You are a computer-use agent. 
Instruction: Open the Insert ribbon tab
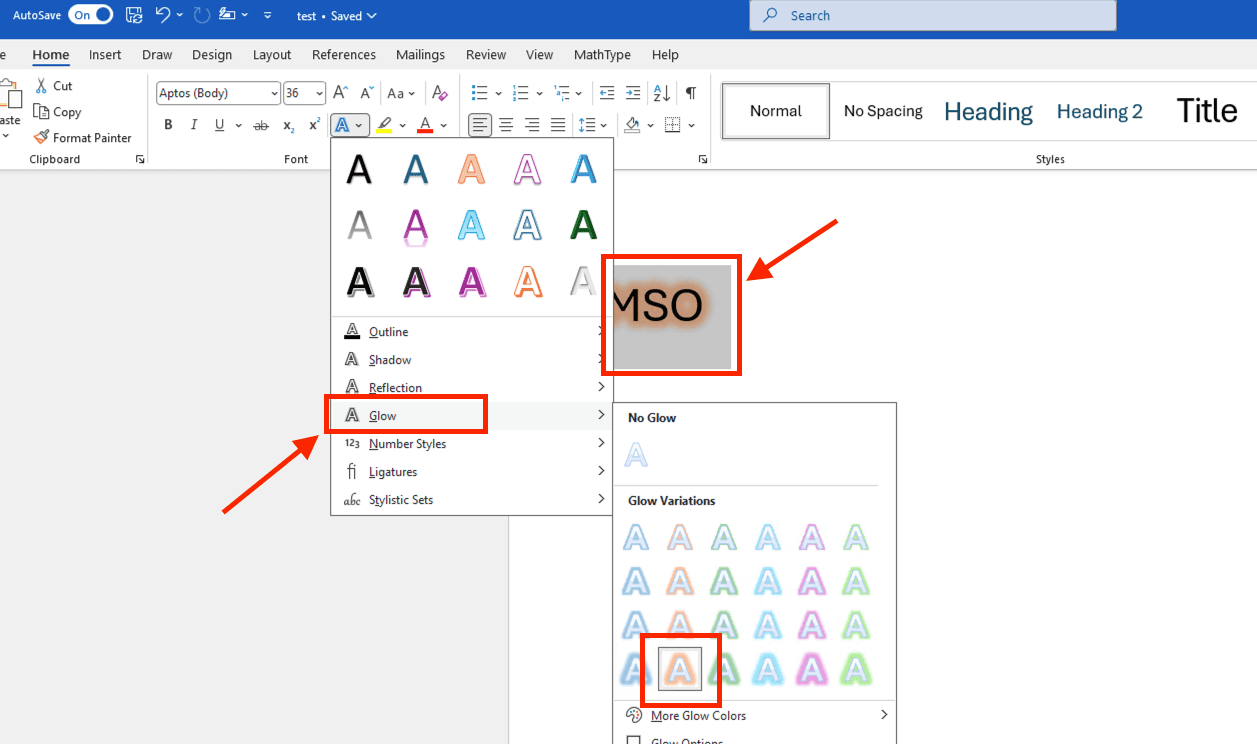105,55
